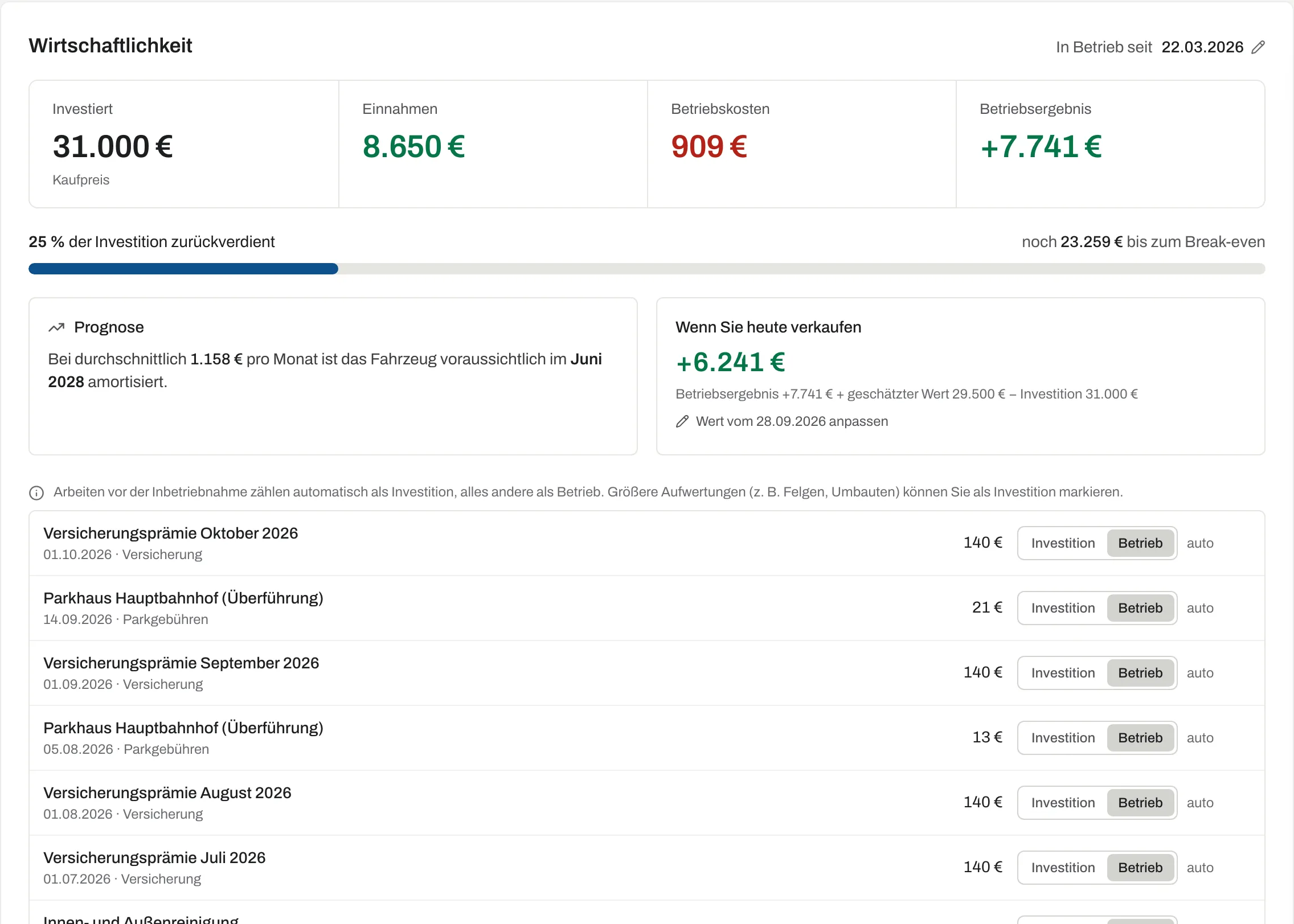This screenshot has height=924, width=1294.
Task: Click the '14.09.2026 · Parkgebühren' subtitle
Action: coord(126,619)
